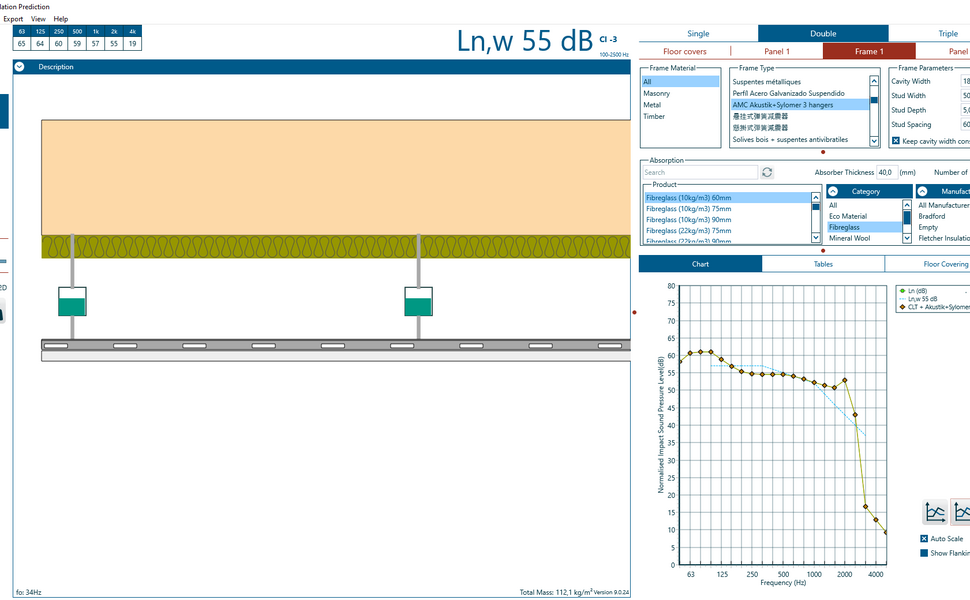
Task: Open the Export menu
Action: [13, 19]
